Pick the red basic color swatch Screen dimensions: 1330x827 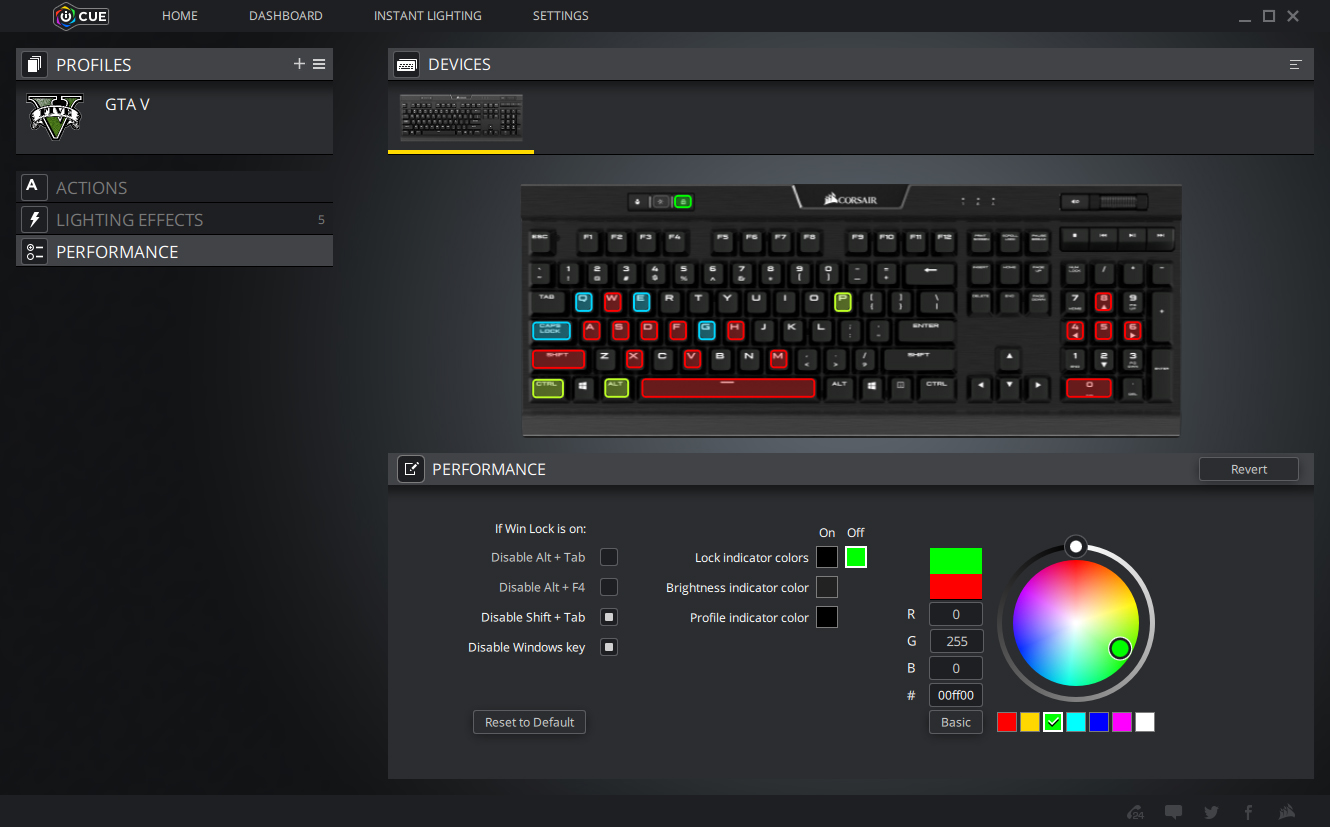click(x=1007, y=722)
